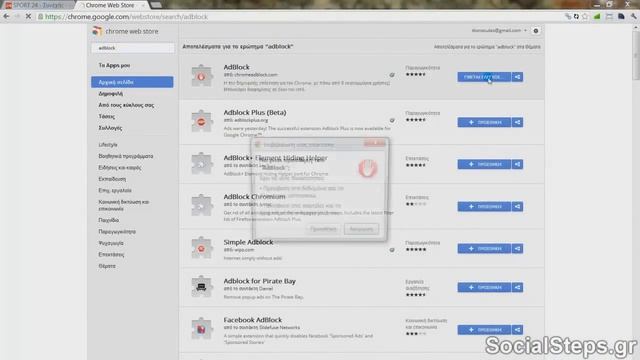Screen dimensions: 640x360
Task: Click the AdBlock+ Element Hiding Helper icon
Action: 202,164
